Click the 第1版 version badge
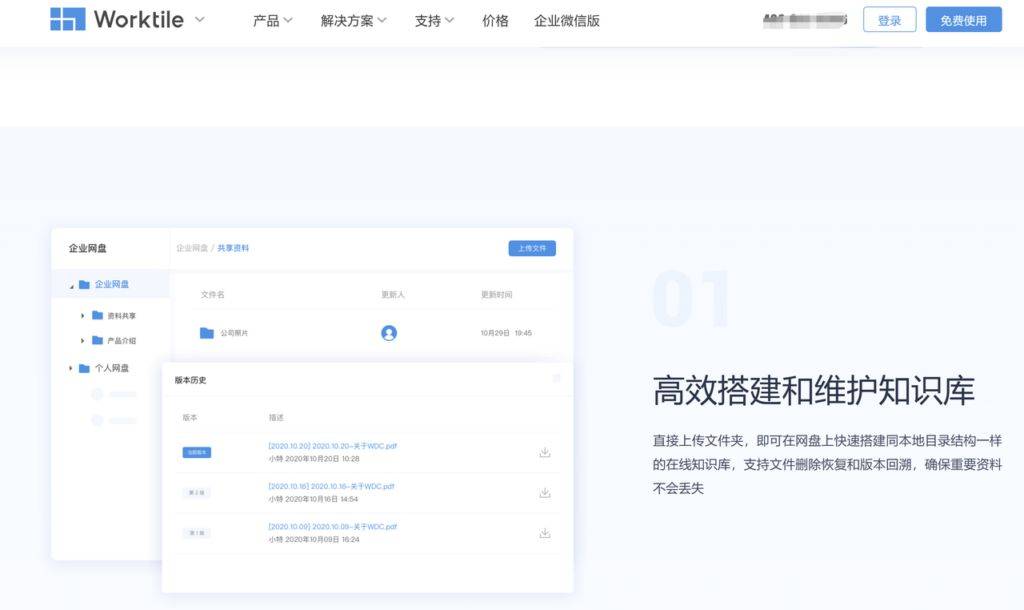 coord(197,533)
